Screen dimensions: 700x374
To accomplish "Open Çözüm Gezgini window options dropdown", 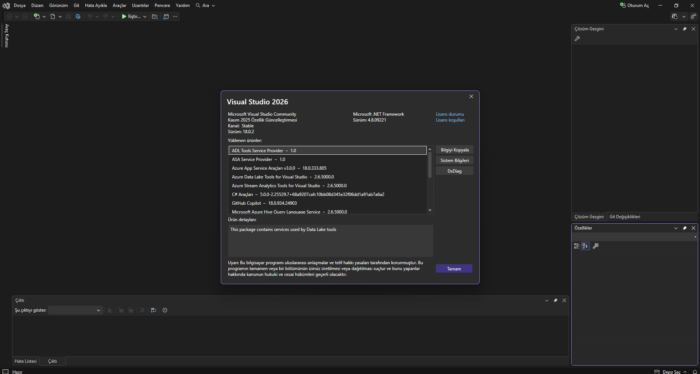I will click(676, 29).
